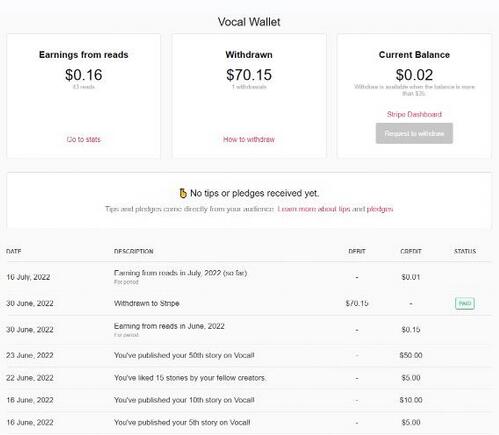Select the 10th story published transaction
This screenshot has width=499, height=435.
249,400
